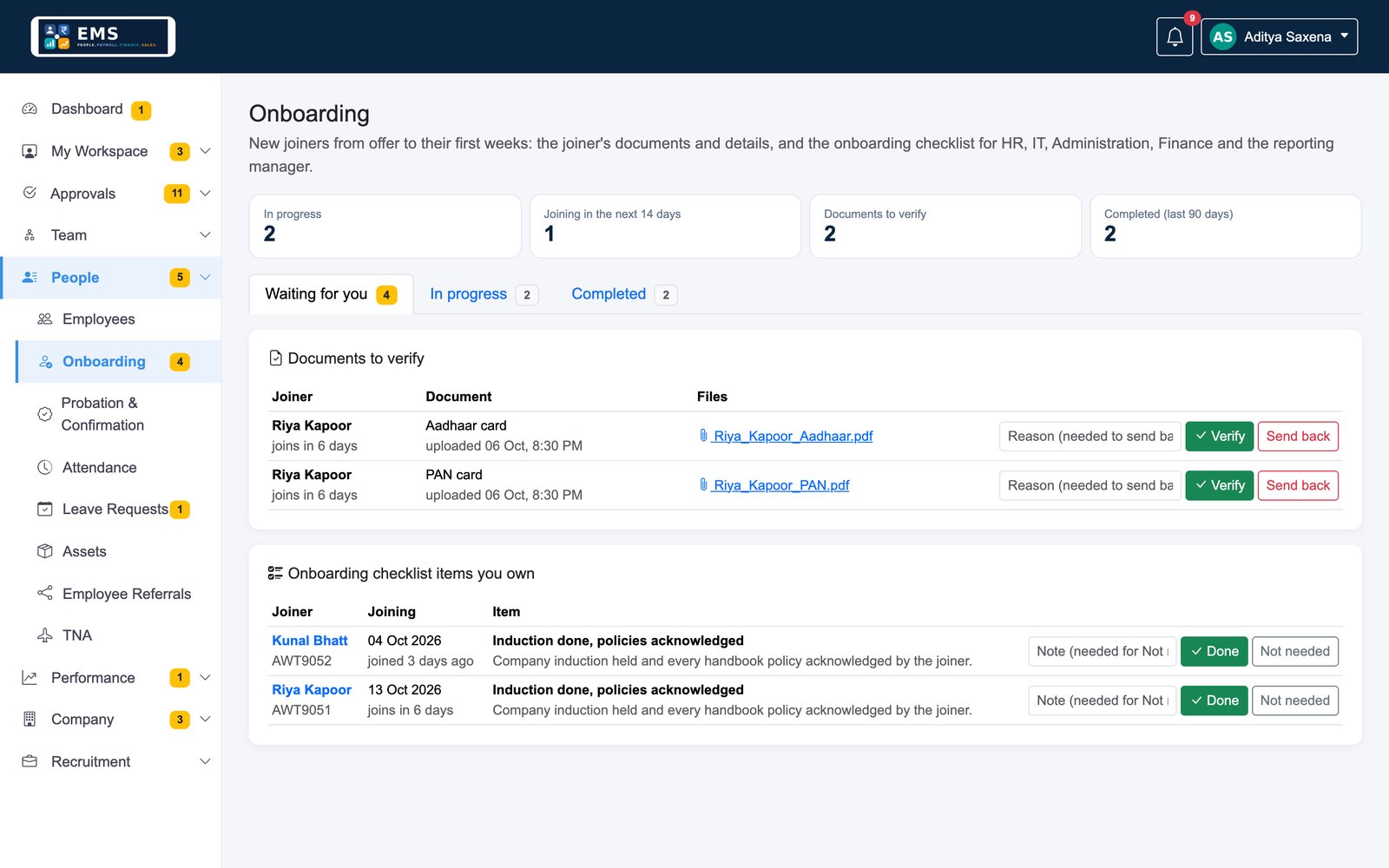Click the Recruitment briefcase icon
1389x868 pixels.
[30, 761]
